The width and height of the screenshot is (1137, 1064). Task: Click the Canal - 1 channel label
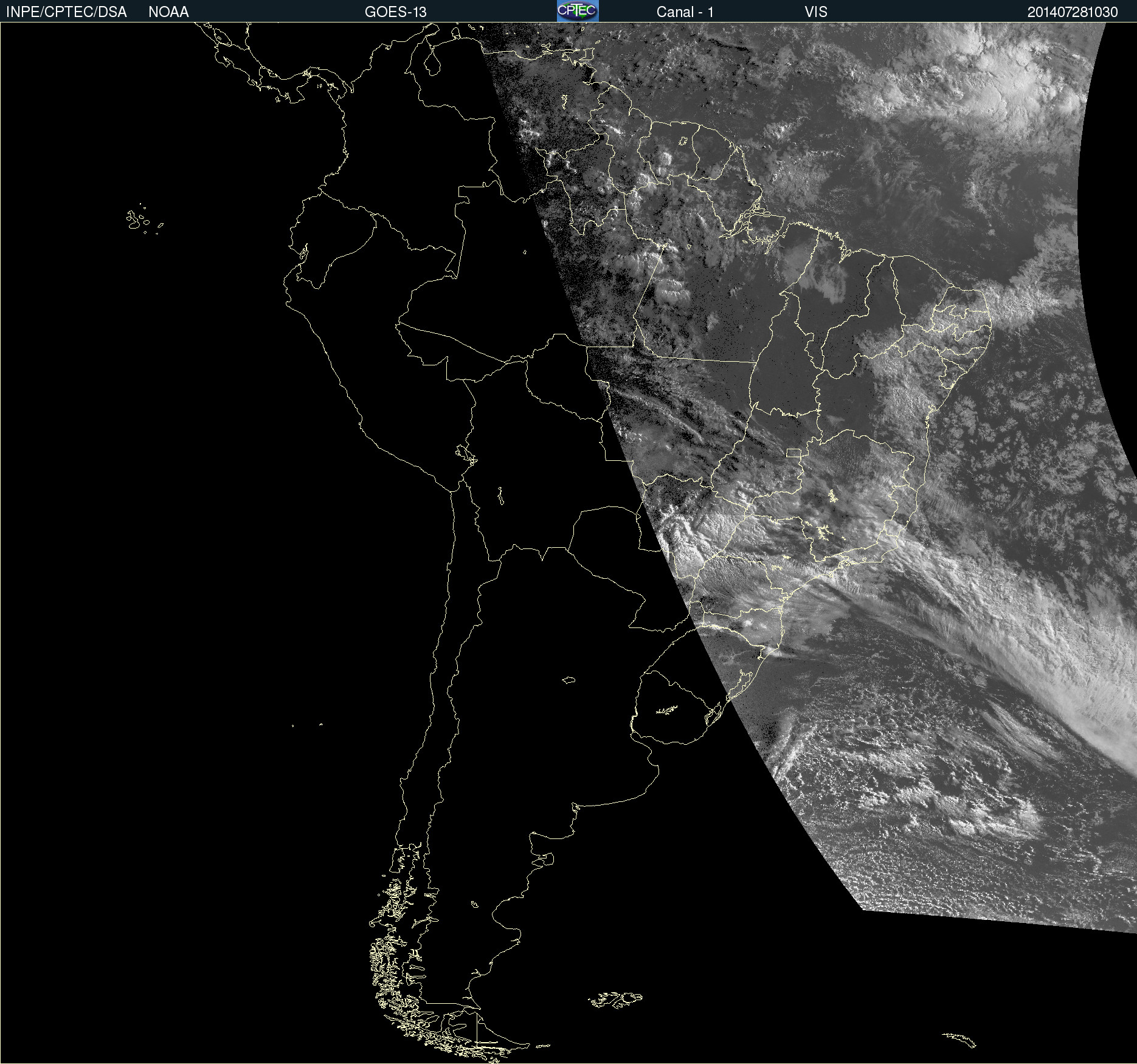[685, 12]
